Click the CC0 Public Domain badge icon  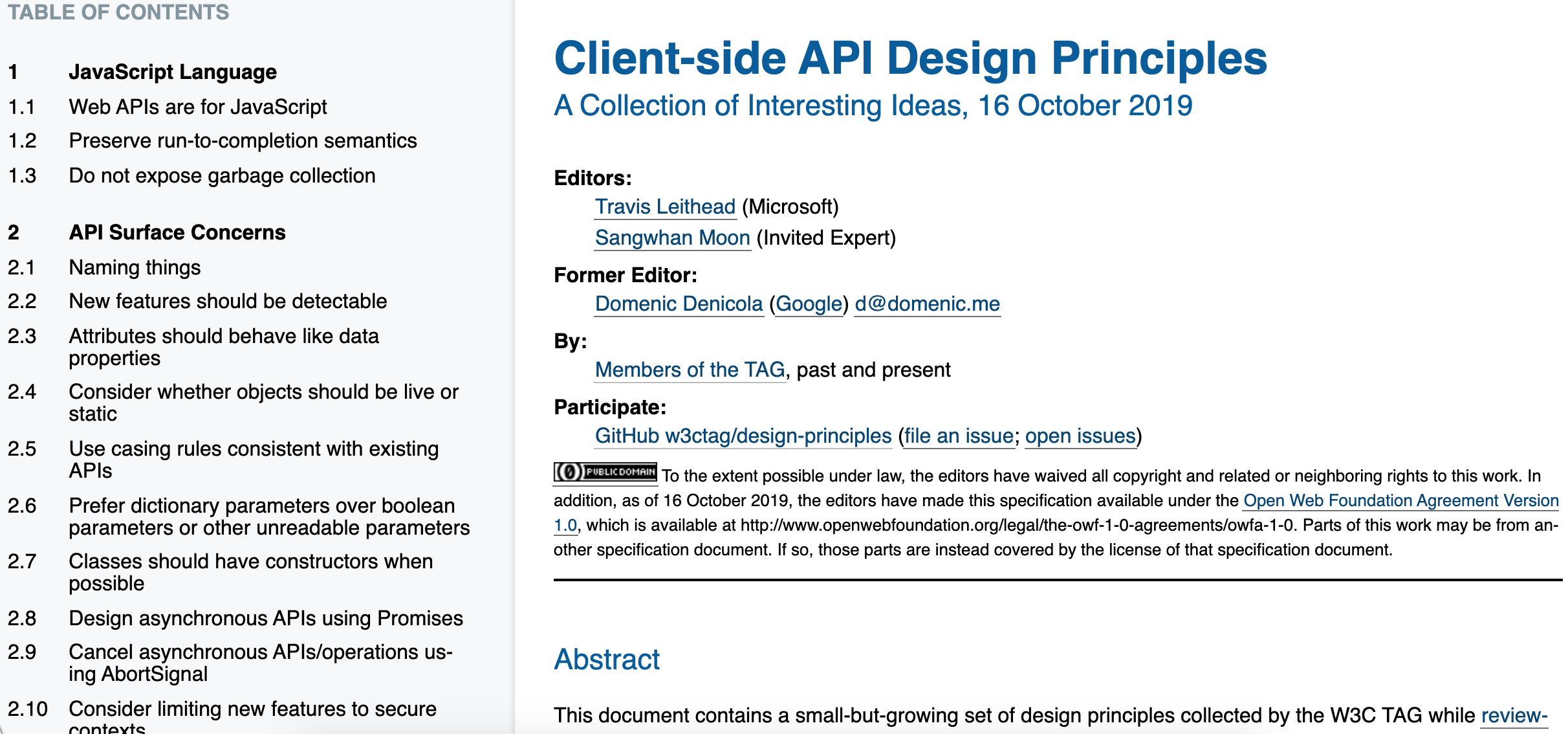(605, 472)
